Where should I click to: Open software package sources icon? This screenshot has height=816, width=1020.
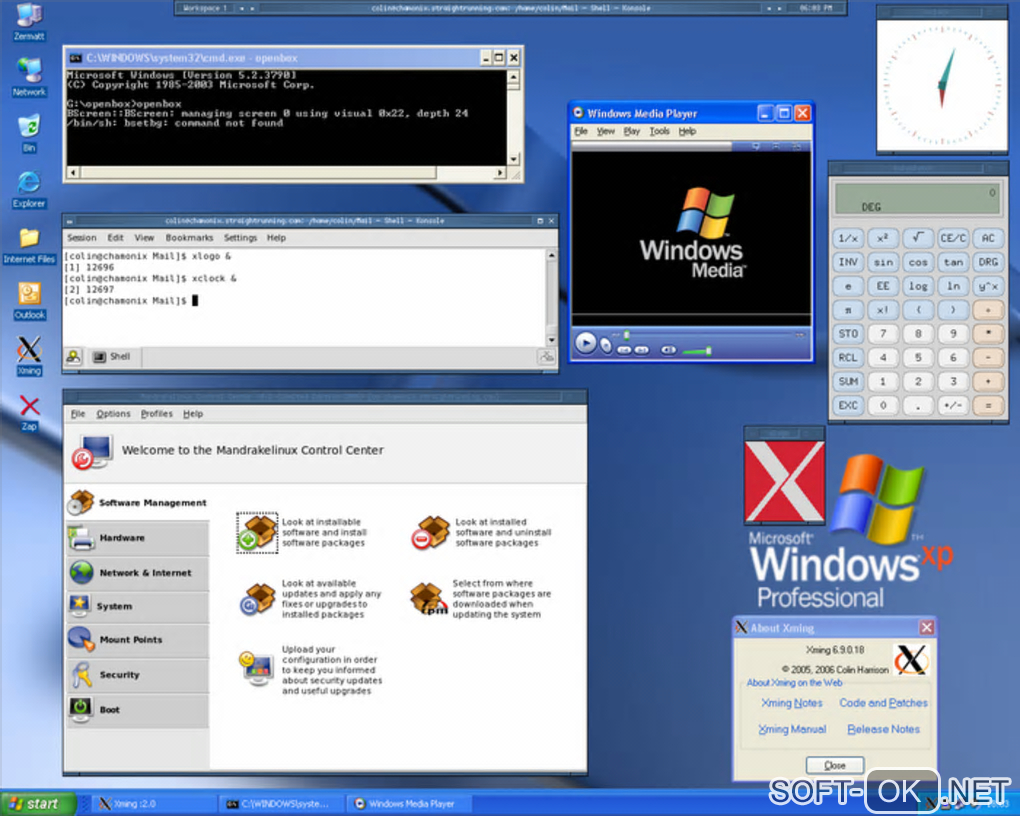point(429,599)
